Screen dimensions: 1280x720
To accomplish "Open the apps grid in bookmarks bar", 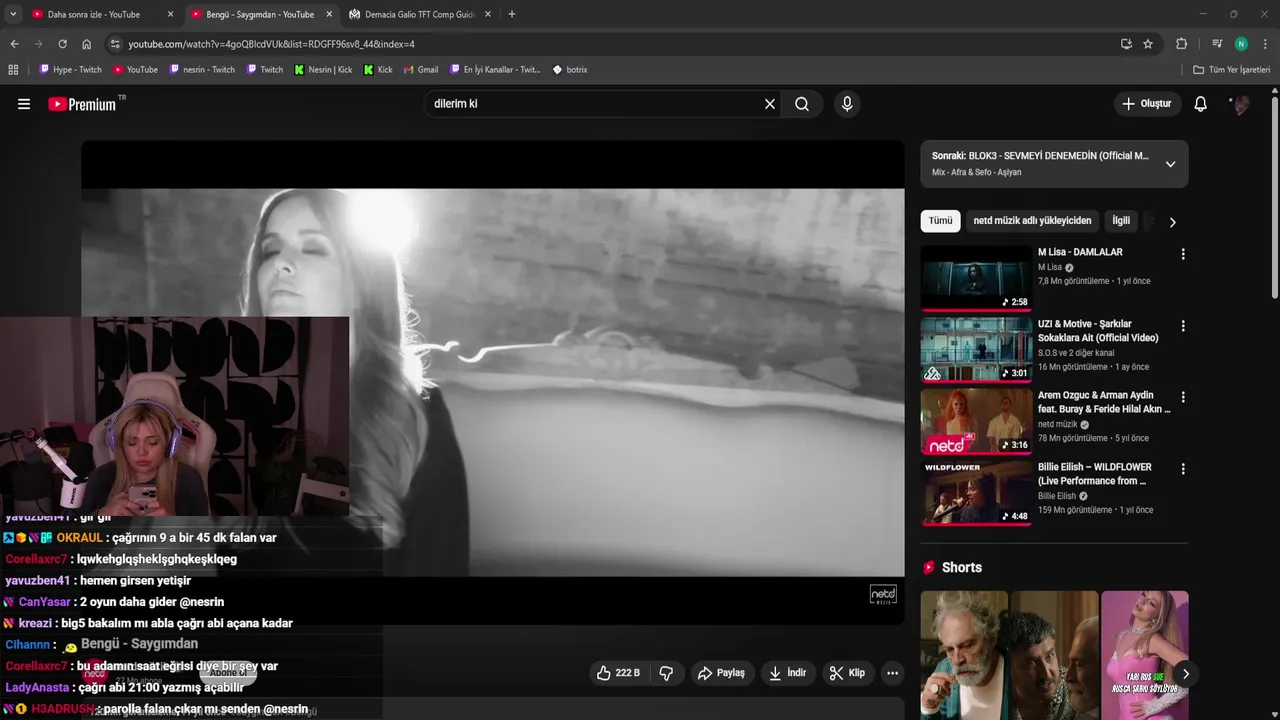I will pos(13,70).
